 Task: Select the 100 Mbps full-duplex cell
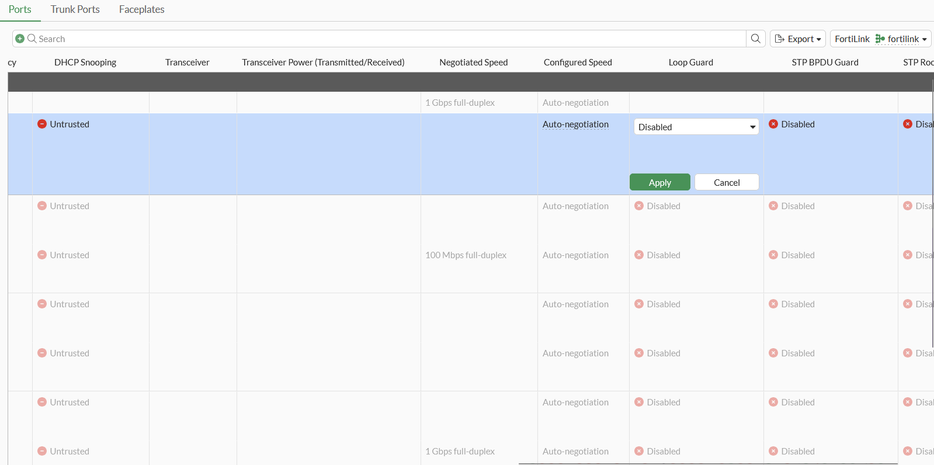(466, 255)
